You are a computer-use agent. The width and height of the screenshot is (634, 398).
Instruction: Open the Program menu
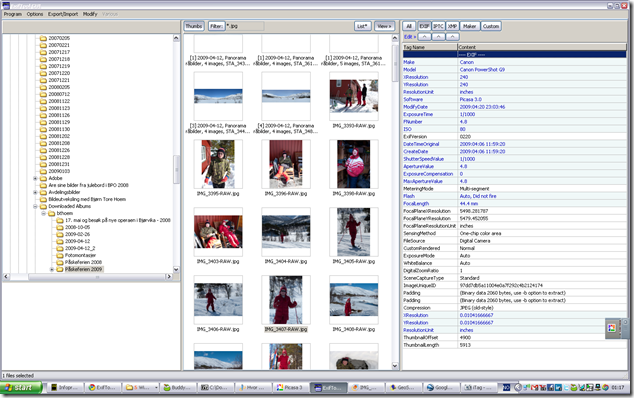click(13, 14)
